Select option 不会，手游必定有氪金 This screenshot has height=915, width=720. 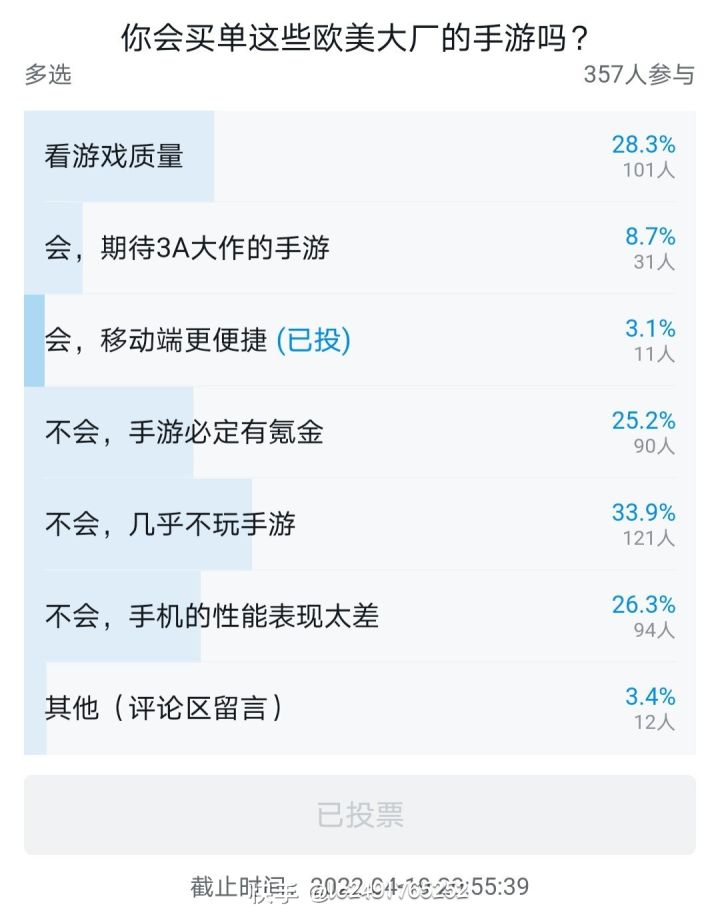pyautogui.click(x=359, y=432)
